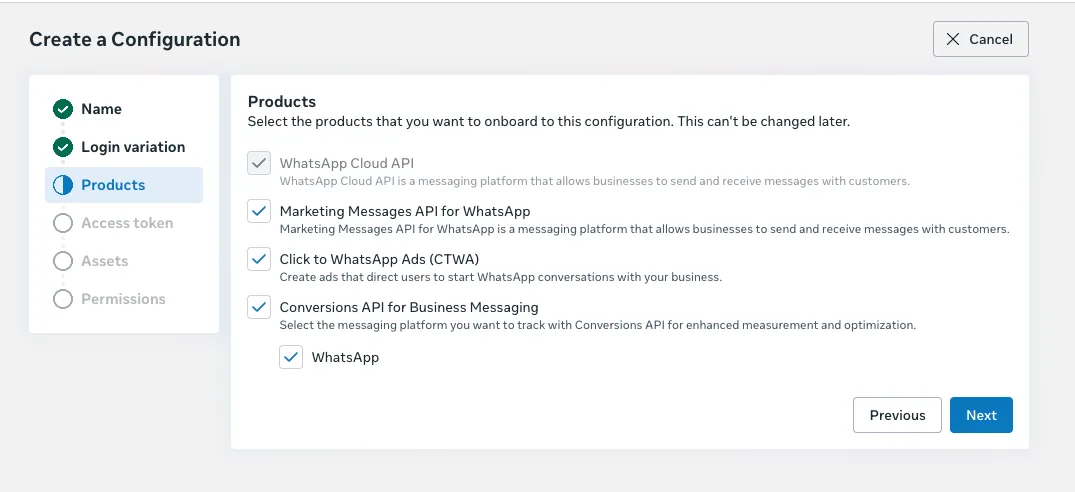Image resolution: width=1075 pixels, height=492 pixels.
Task: Toggle the nested WhatsApp checkbox
Action: pos(291,357)
